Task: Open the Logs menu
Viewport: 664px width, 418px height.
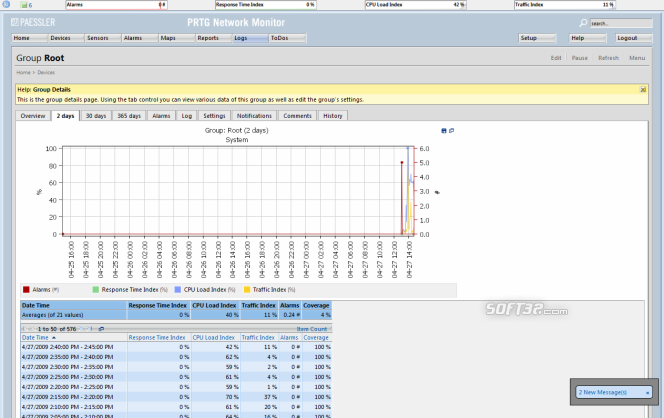Action: point(250,38)
